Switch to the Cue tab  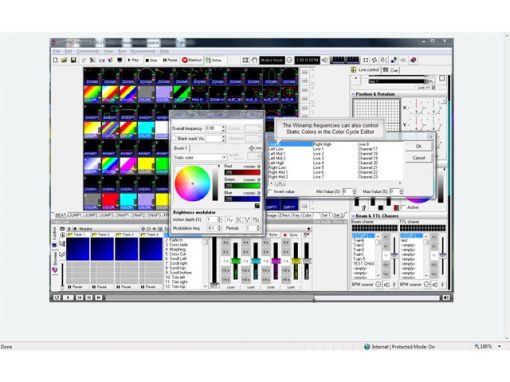point(391,70)
